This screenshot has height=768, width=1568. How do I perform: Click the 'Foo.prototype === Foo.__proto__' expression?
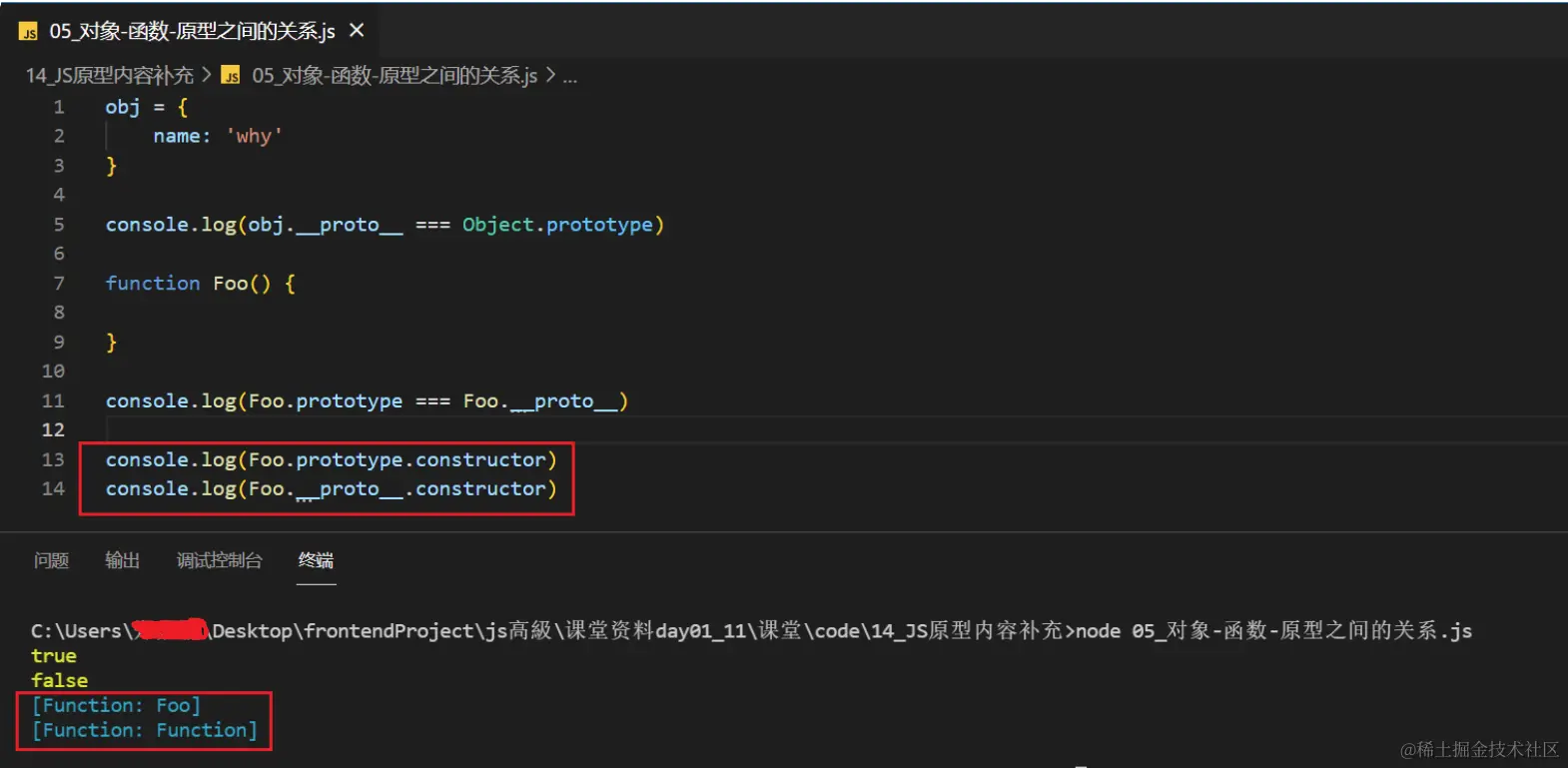[433, 400]
